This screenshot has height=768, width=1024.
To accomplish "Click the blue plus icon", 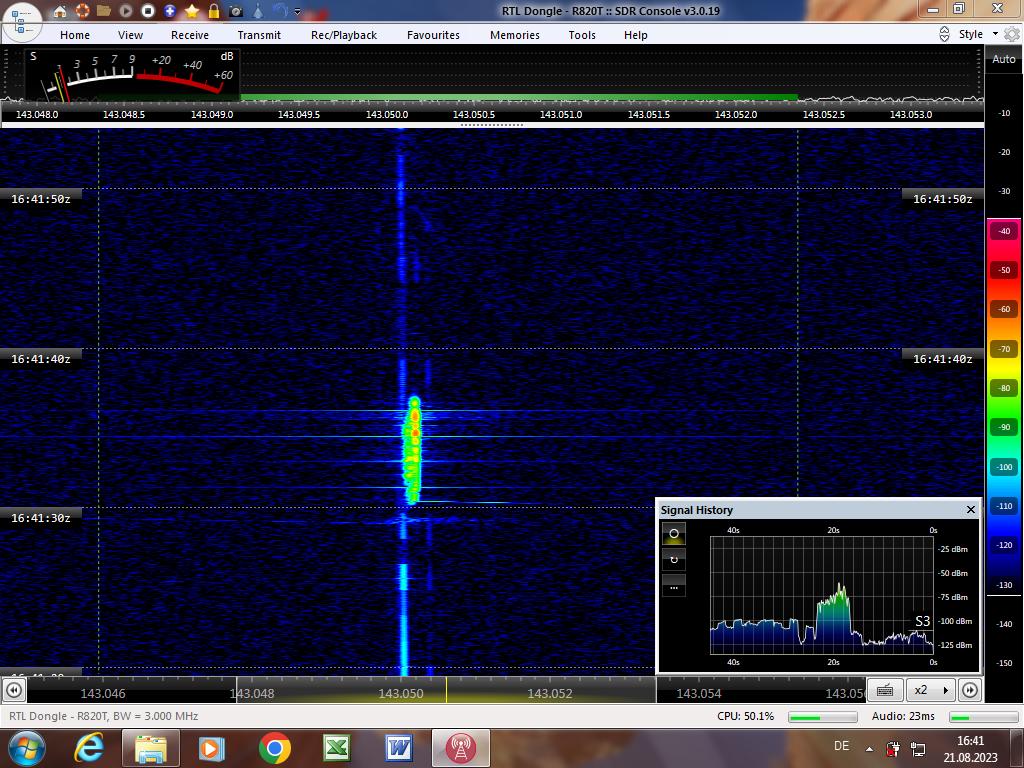I will [170, 10].
